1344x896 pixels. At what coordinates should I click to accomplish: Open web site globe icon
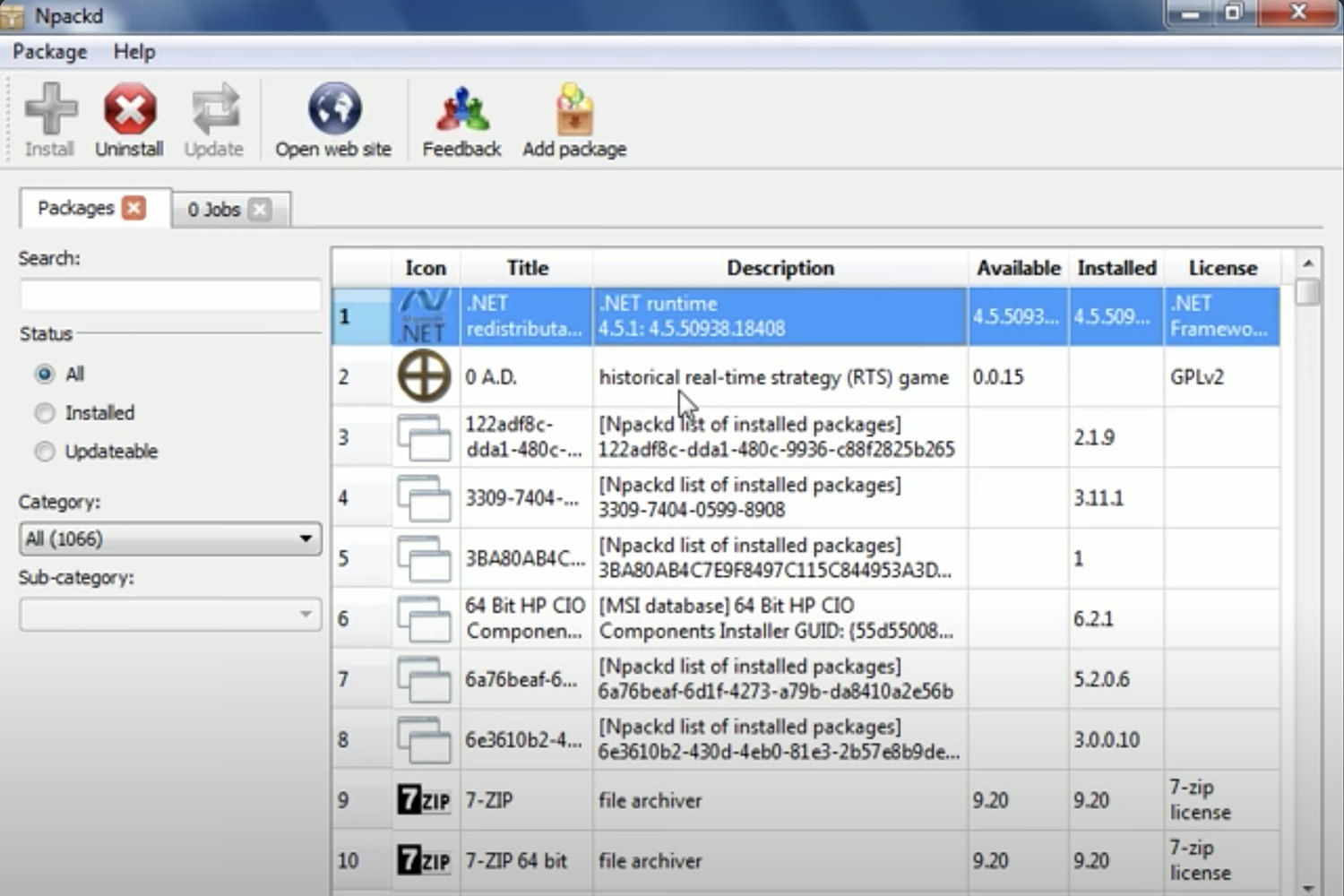[x=334, y=108]
